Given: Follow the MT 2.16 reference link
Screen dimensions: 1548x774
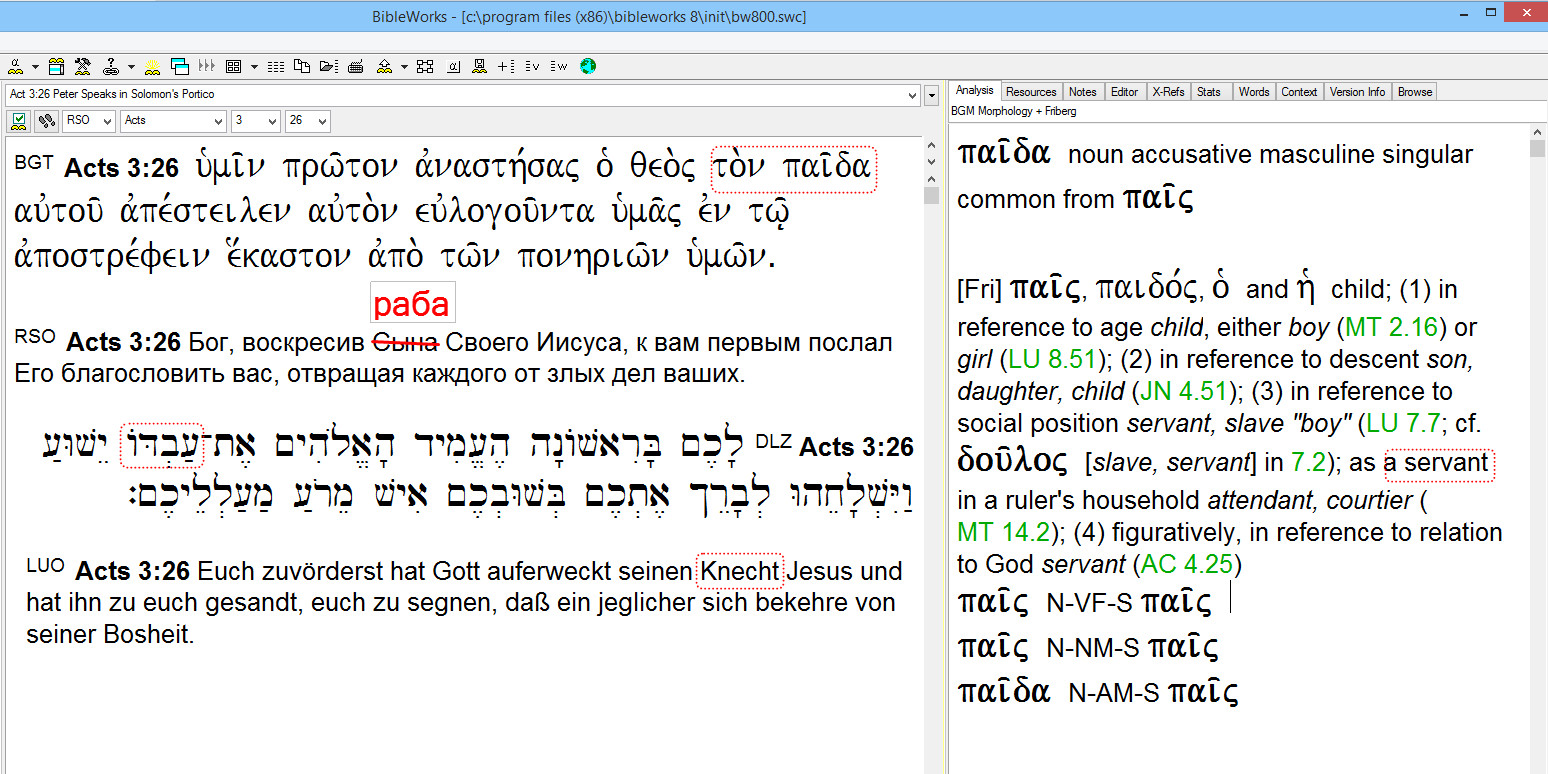Looking at the screenshot, I should (1391, 327).
